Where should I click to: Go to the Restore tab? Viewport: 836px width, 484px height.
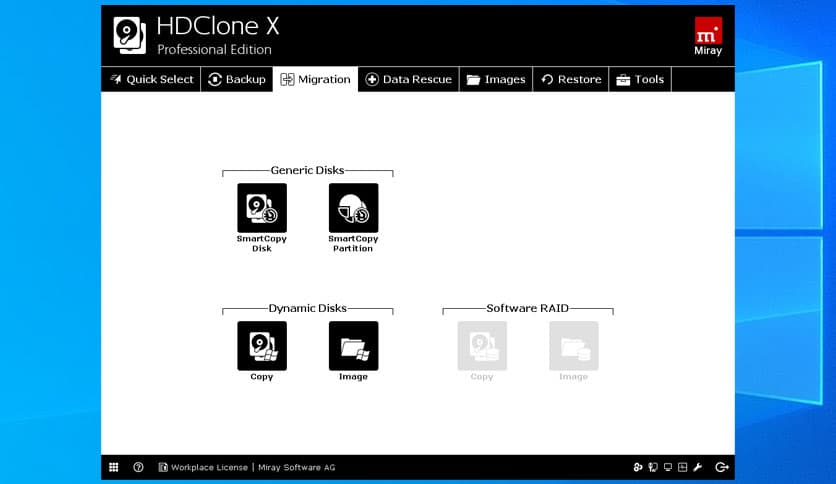click(571, 79)
